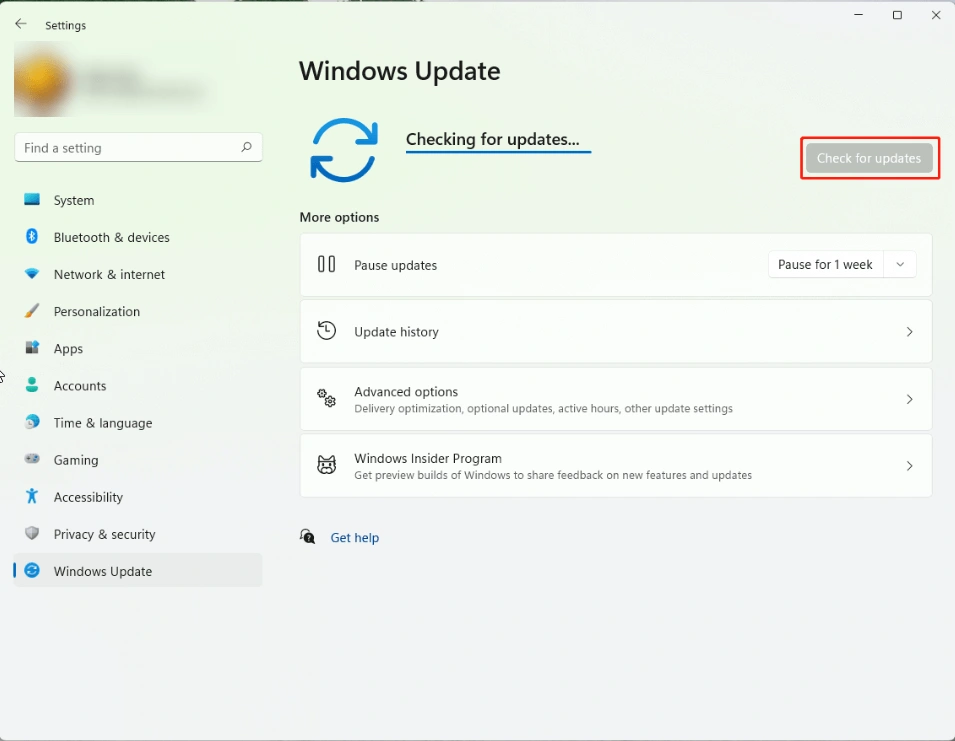Open the Apps settings category
Viewport: 955px width, 741px height.
[x=68, y=349]
